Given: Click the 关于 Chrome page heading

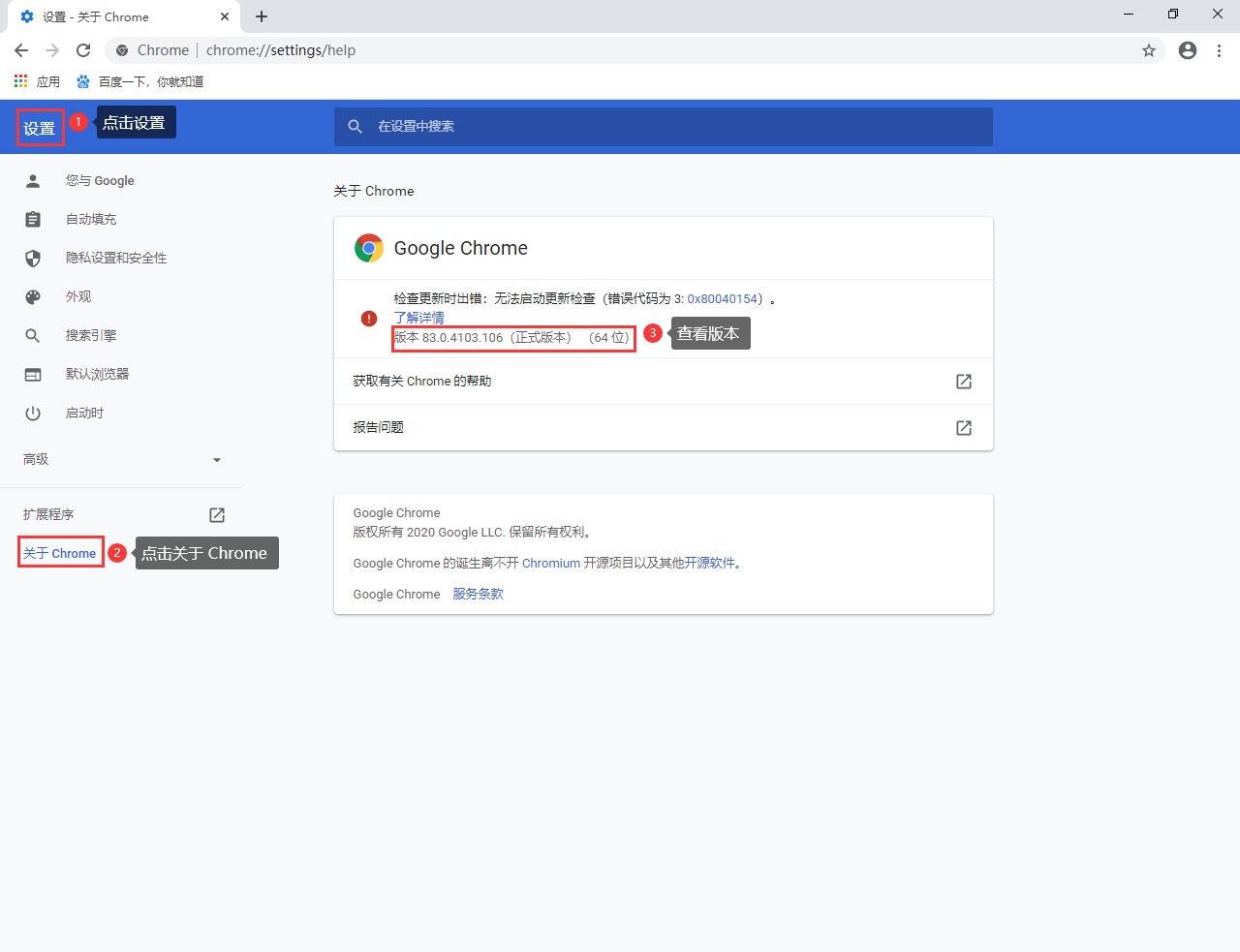Looking at the screenshot, I should point(374,192).
